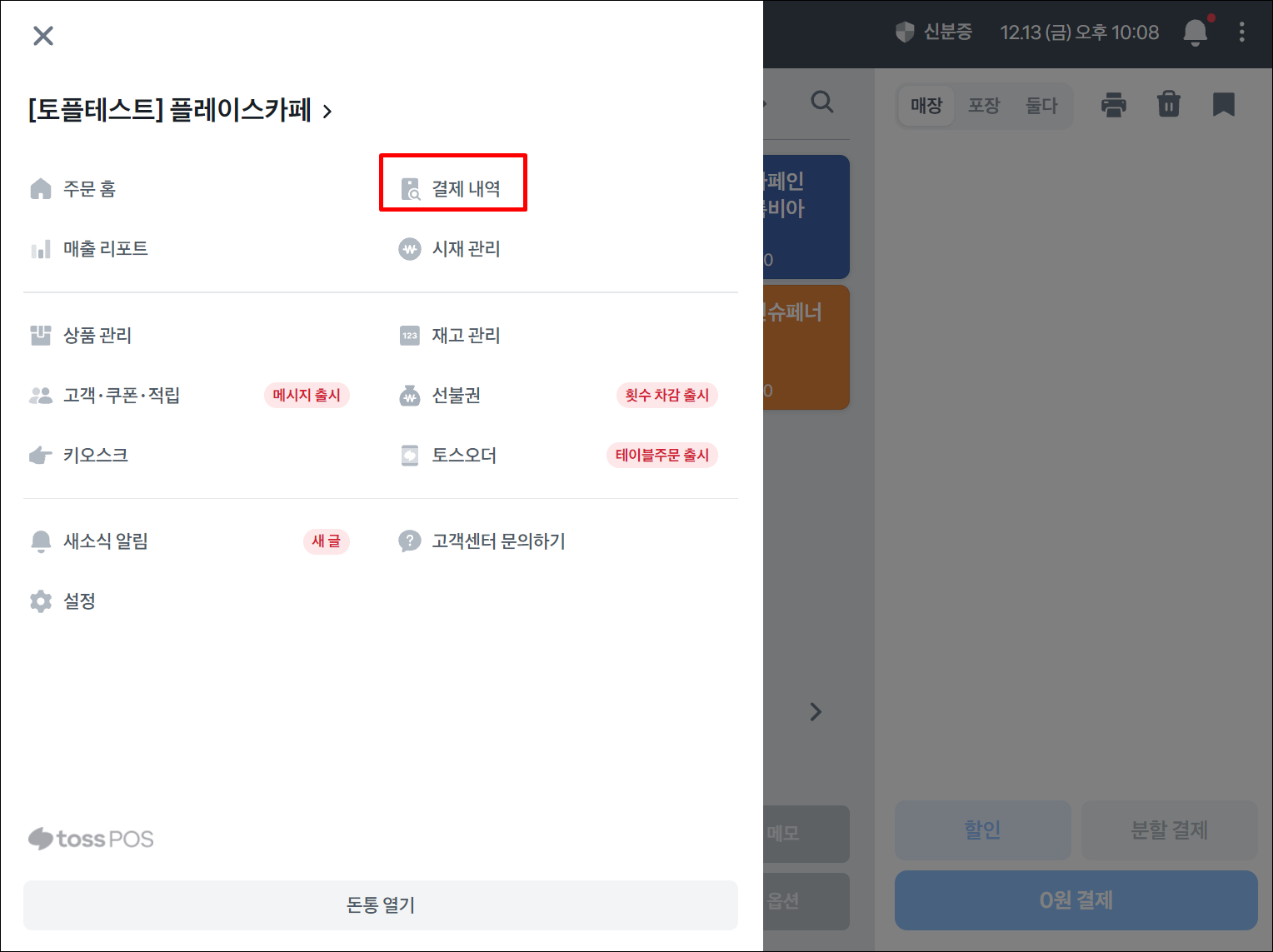
Task: Expand the store name 플레이스카페 chevron
Action: (x=327, y=112)
